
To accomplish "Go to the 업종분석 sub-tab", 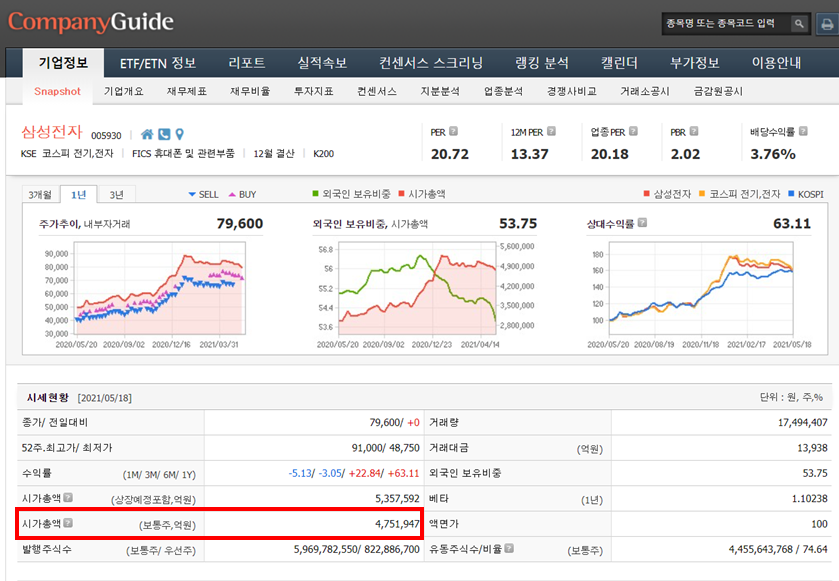I will [x=503, y=91].
